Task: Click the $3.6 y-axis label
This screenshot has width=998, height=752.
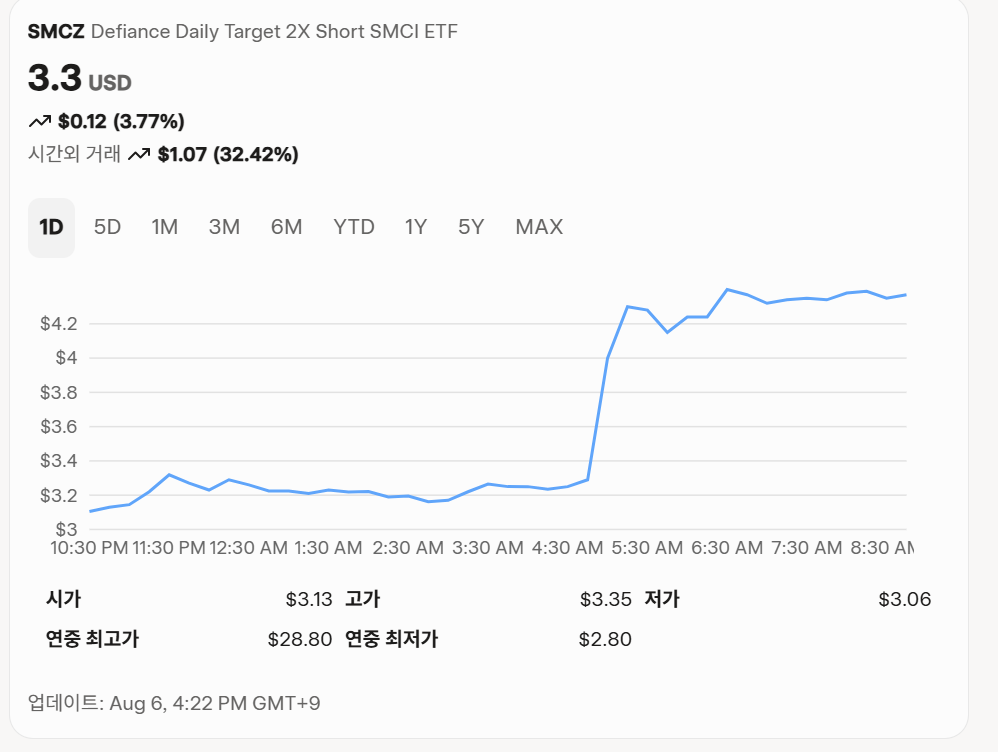Action: [x=59, y=427]
